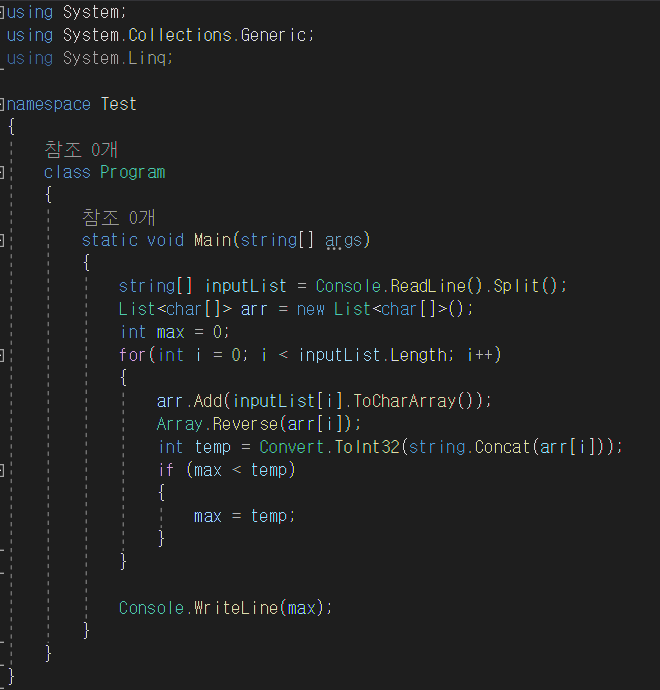Click the int max = 0 line
Screen dimensions: 660x690
(175, 332)
